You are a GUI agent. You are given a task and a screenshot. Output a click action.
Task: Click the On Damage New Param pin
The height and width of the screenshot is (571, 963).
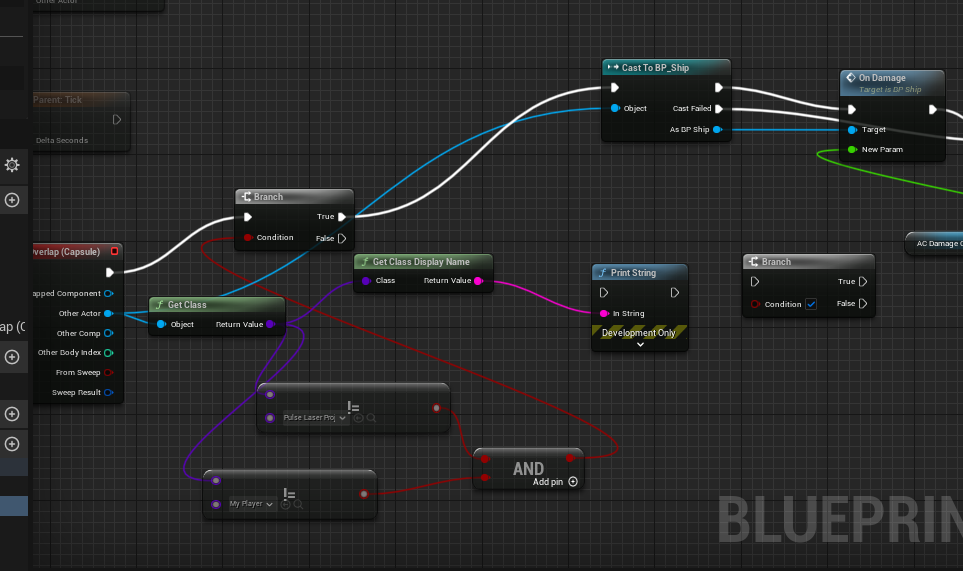tap(852, 149)
